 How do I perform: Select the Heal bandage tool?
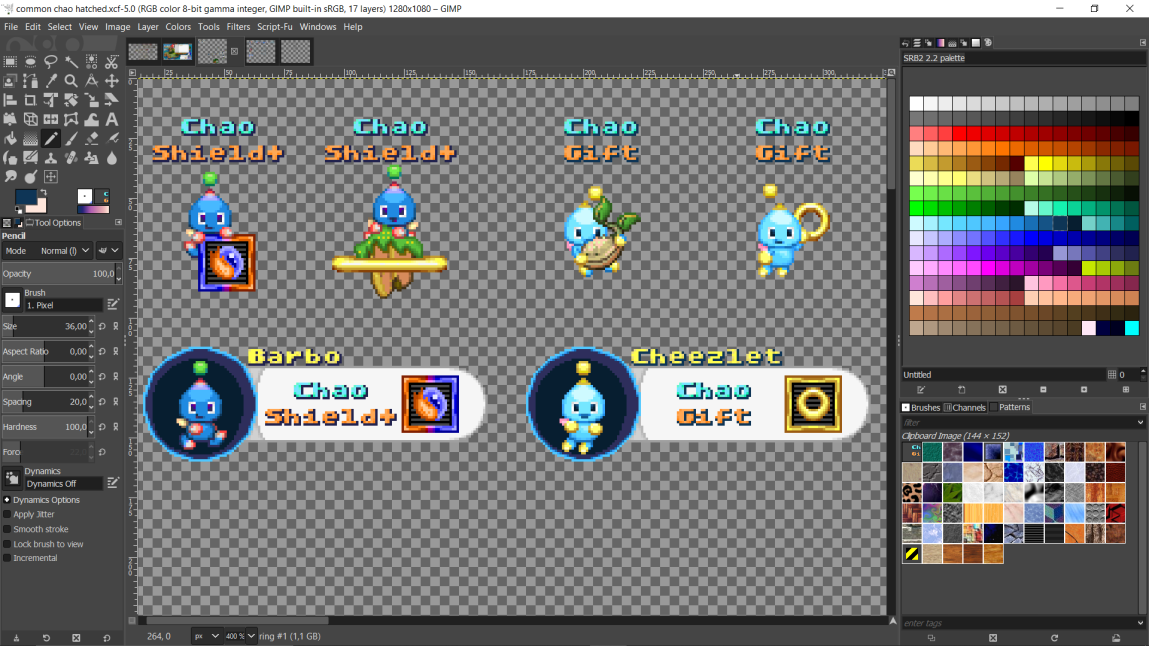point(71,157)
